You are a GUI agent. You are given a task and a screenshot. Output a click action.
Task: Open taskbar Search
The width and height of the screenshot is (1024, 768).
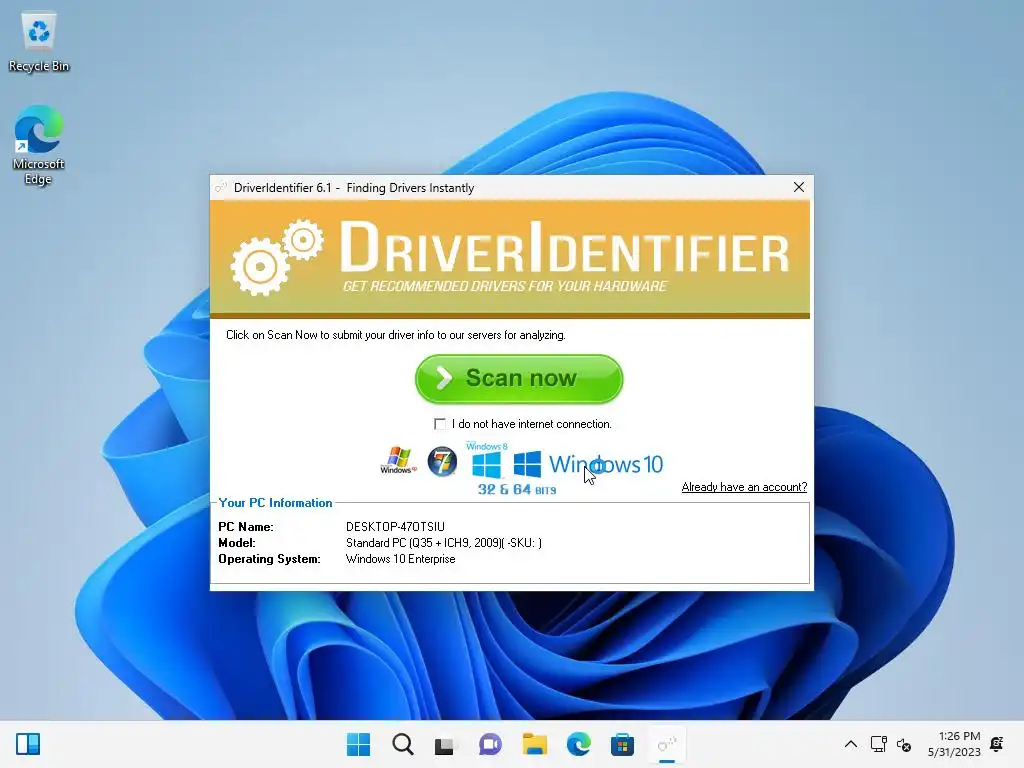click(402, 744)
